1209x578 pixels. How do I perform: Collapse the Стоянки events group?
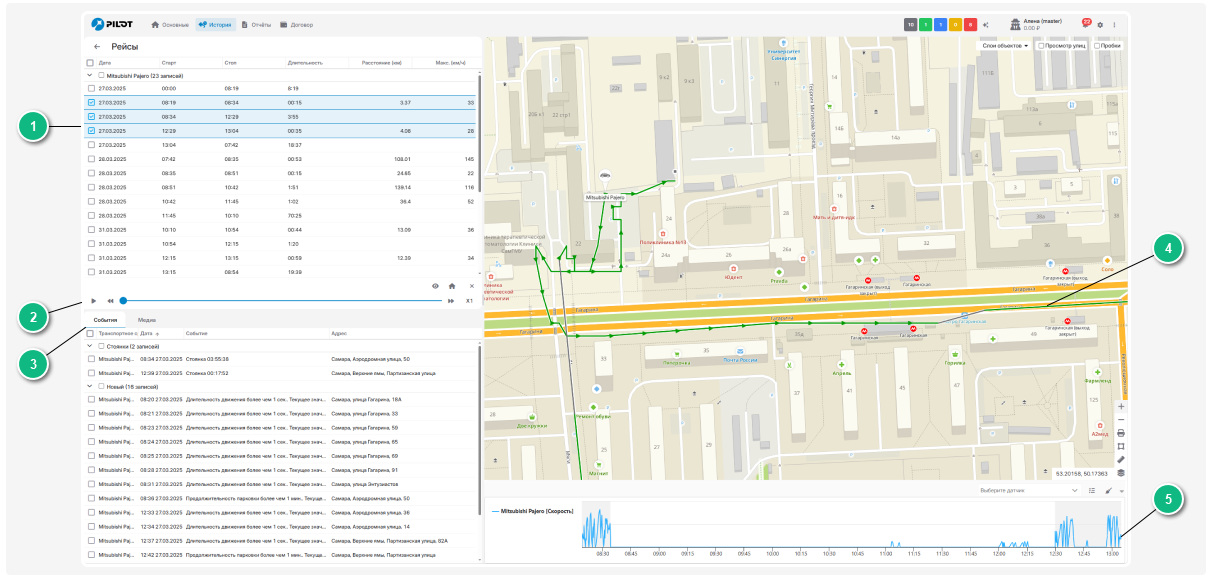[x=90, y=346]
